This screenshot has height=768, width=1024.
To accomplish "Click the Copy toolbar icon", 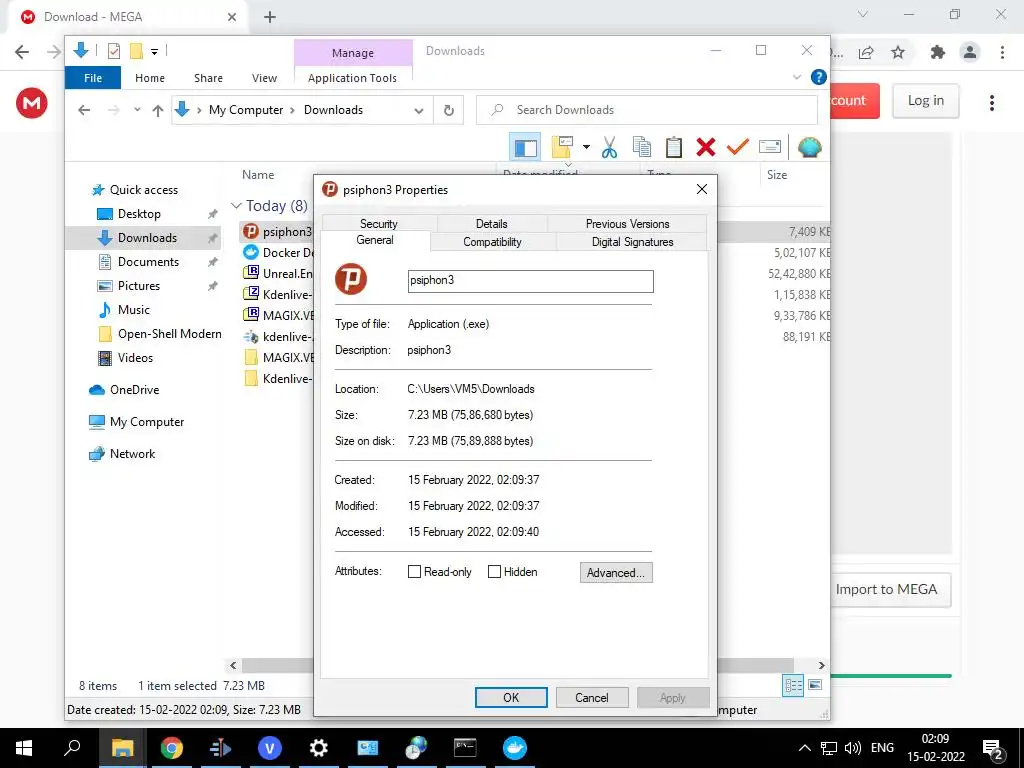I will click(x=642, y=148).
